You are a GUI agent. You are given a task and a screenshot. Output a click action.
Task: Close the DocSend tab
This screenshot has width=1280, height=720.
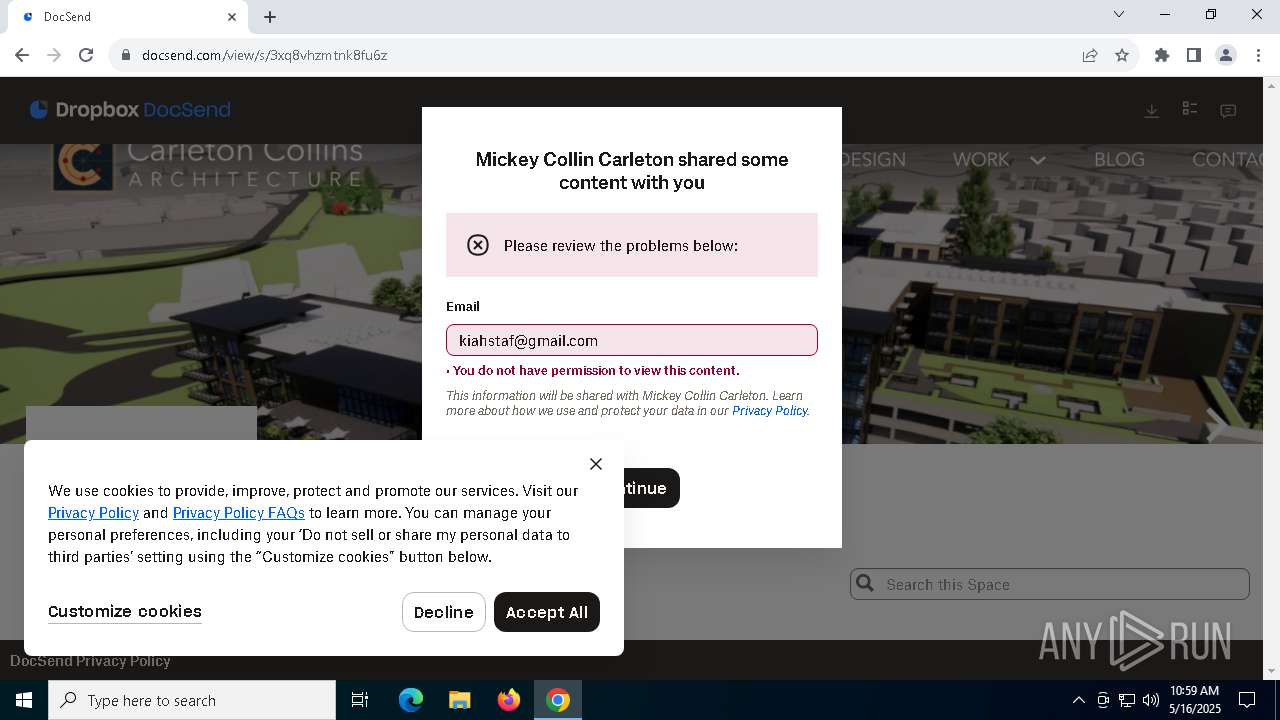click(x=232, y=17)
